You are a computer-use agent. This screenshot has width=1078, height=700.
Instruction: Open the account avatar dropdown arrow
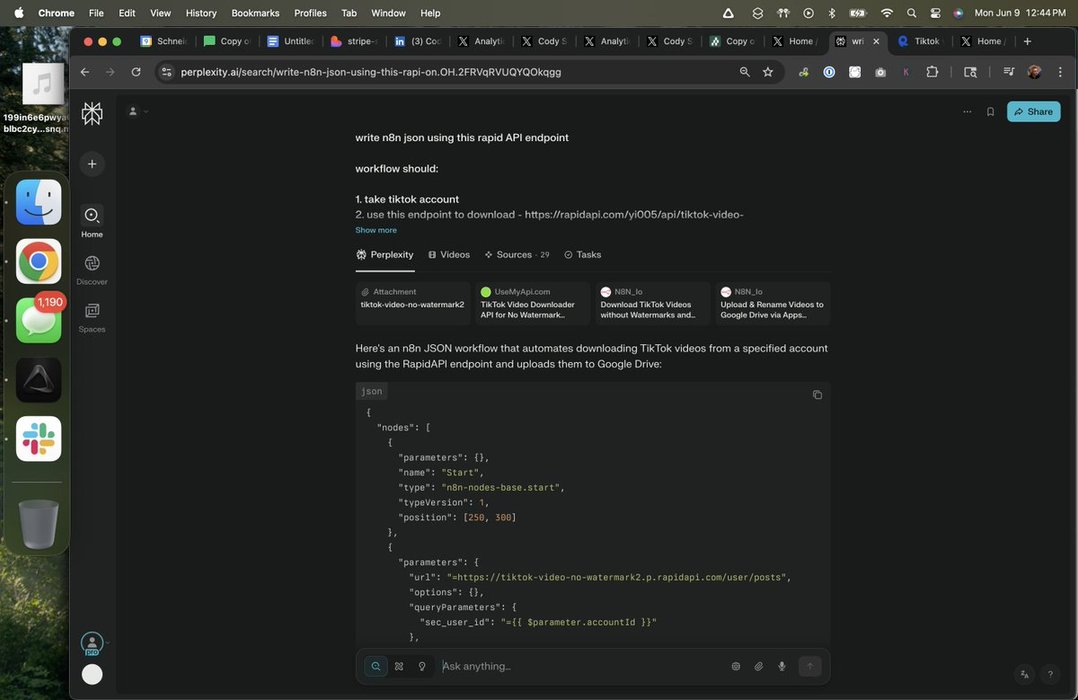(107, 643)
